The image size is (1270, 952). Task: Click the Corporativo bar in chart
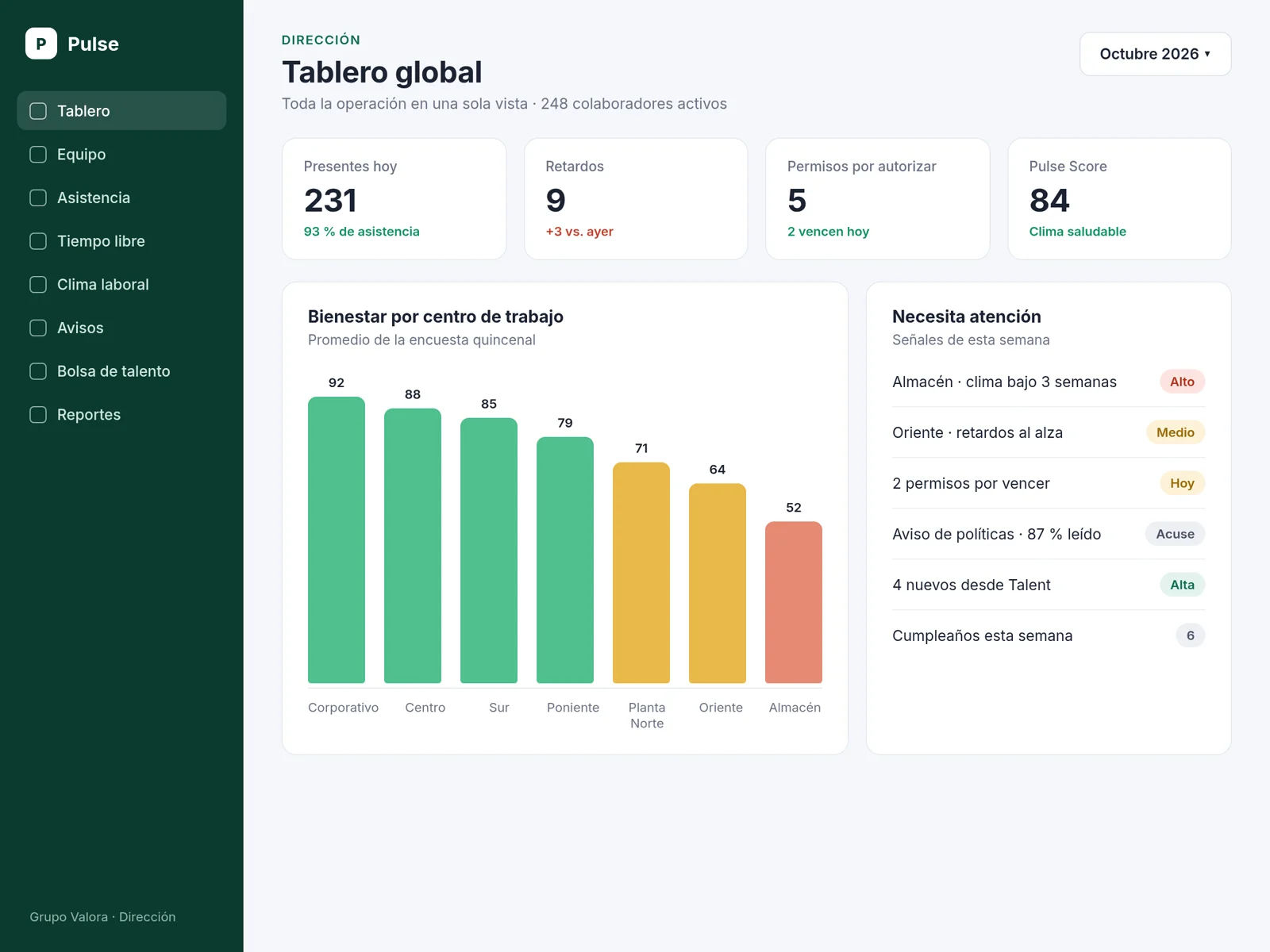point(337,539)
